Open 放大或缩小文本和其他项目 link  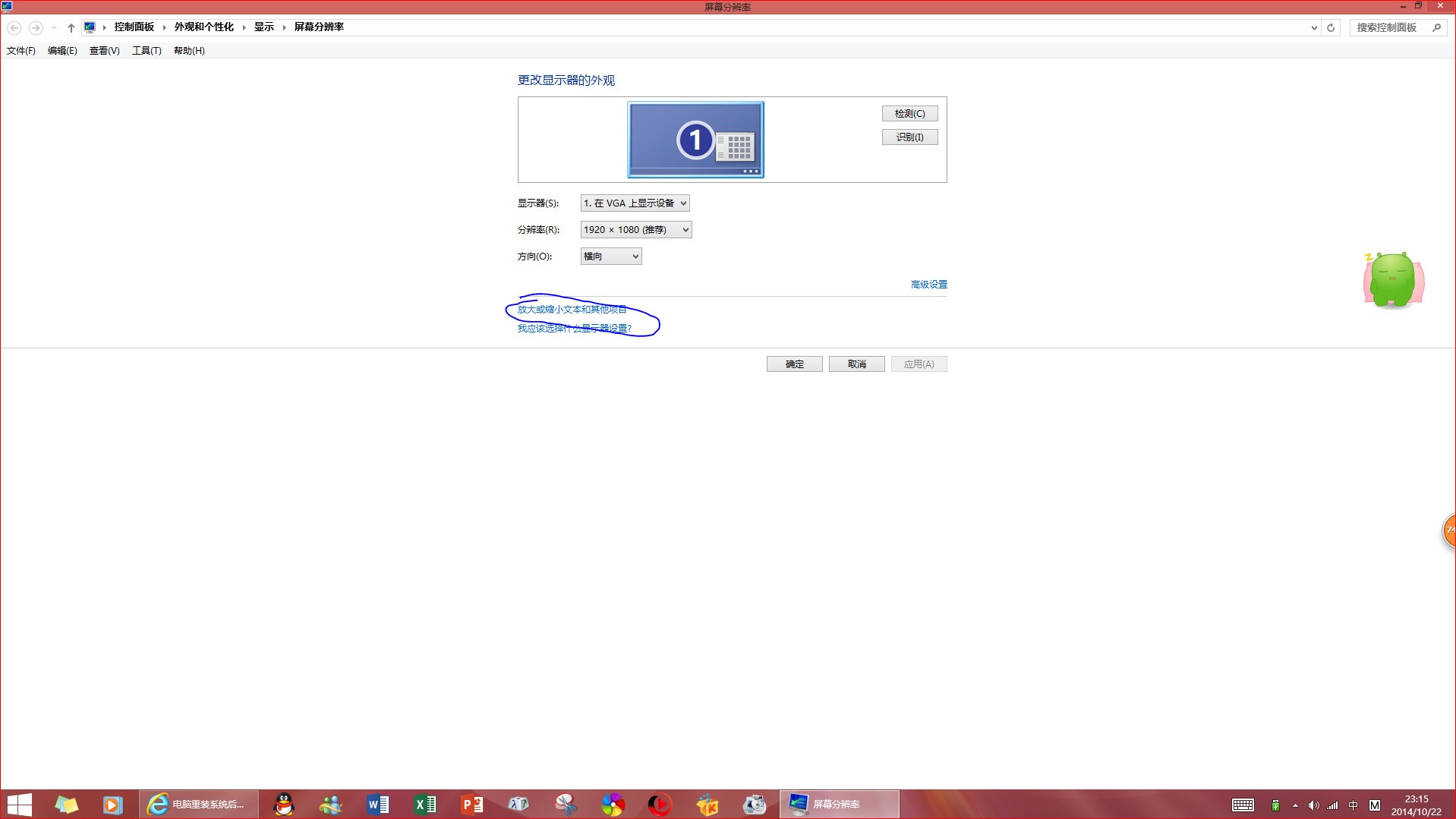point(572,310)
